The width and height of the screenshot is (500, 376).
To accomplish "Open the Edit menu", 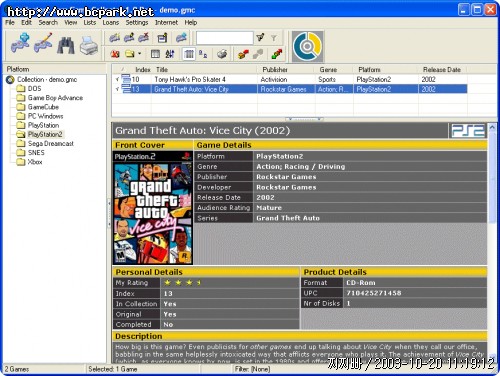I will click(x=26, y=23).
